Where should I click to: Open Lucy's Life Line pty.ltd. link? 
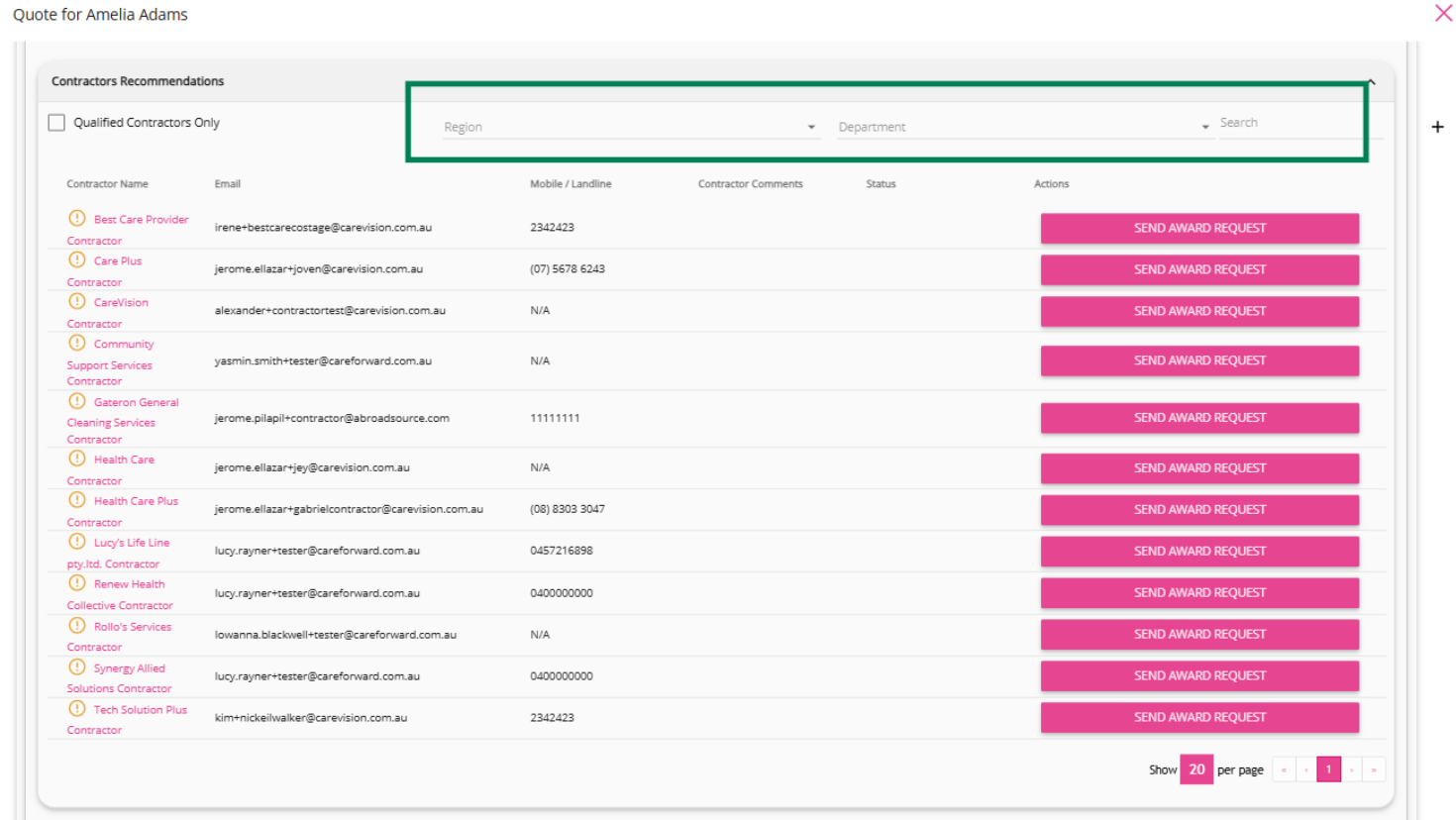pyautogui.click(x=119, y=553)
